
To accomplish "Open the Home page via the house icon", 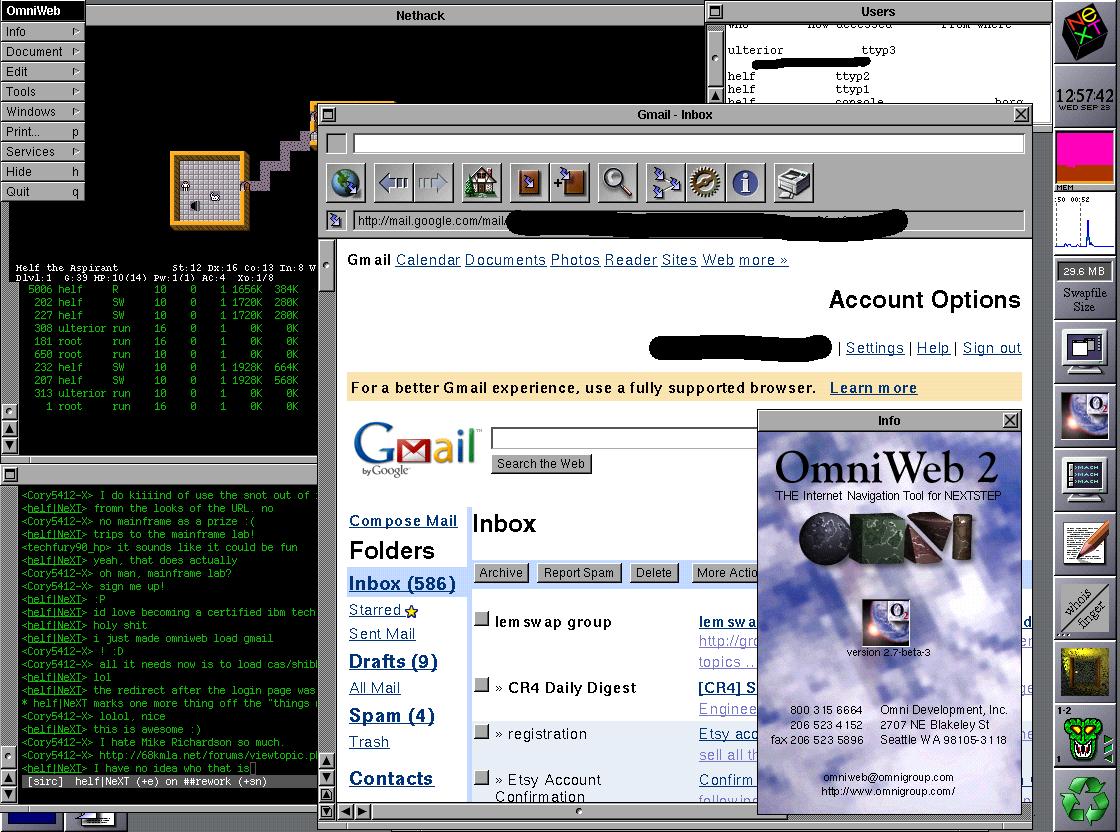I will click(480, 182).
